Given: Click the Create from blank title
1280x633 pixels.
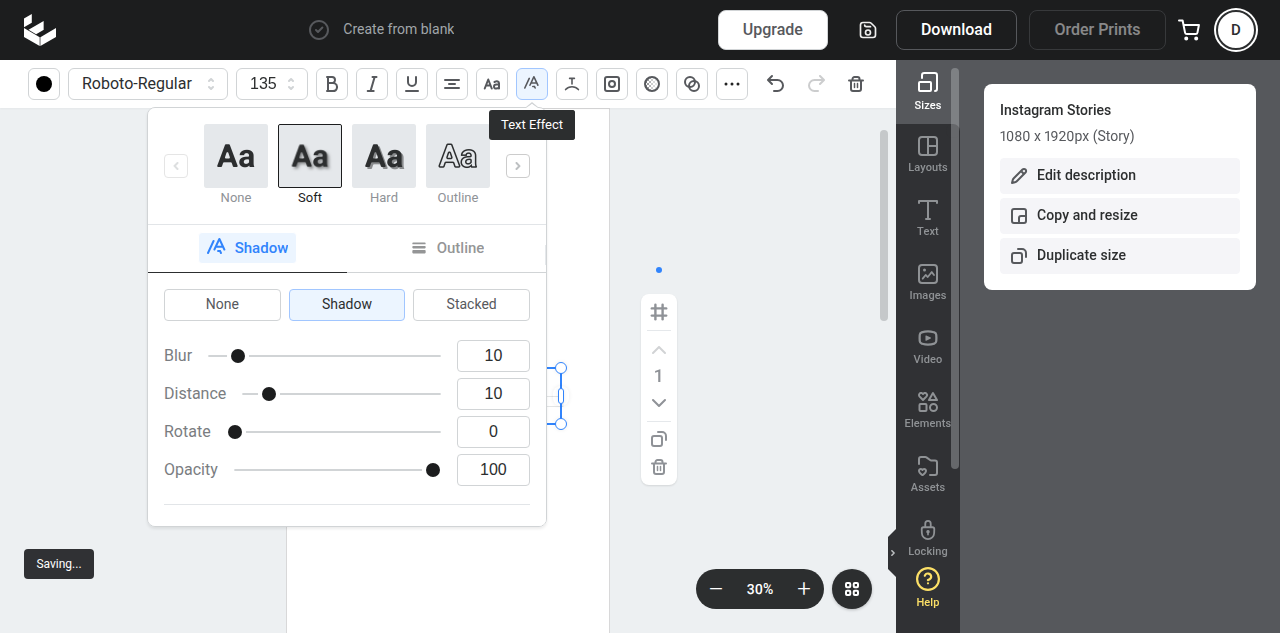Looking at the screenshot, I should 398,30.
